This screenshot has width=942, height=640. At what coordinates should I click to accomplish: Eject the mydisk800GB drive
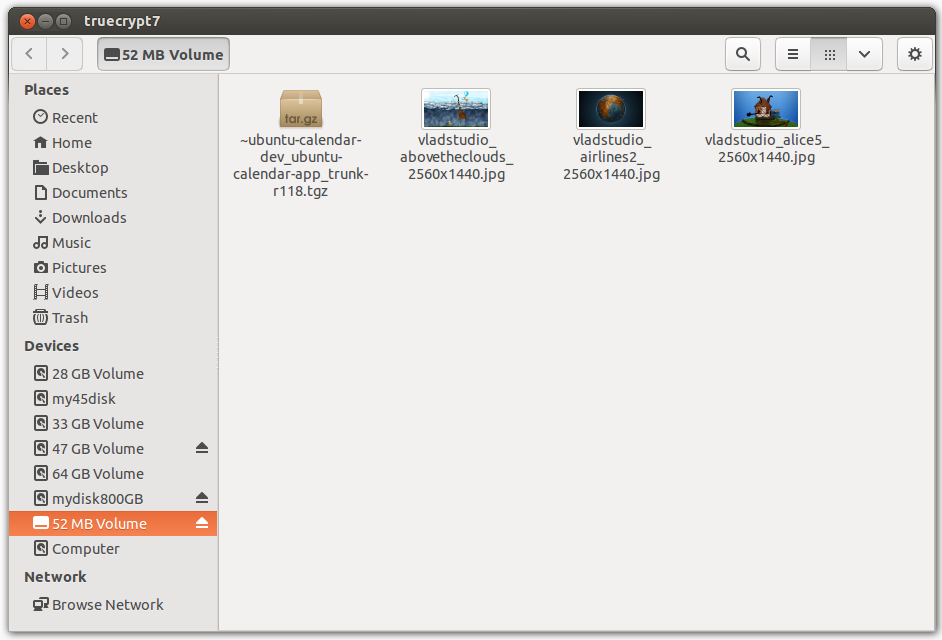[202, 498]
